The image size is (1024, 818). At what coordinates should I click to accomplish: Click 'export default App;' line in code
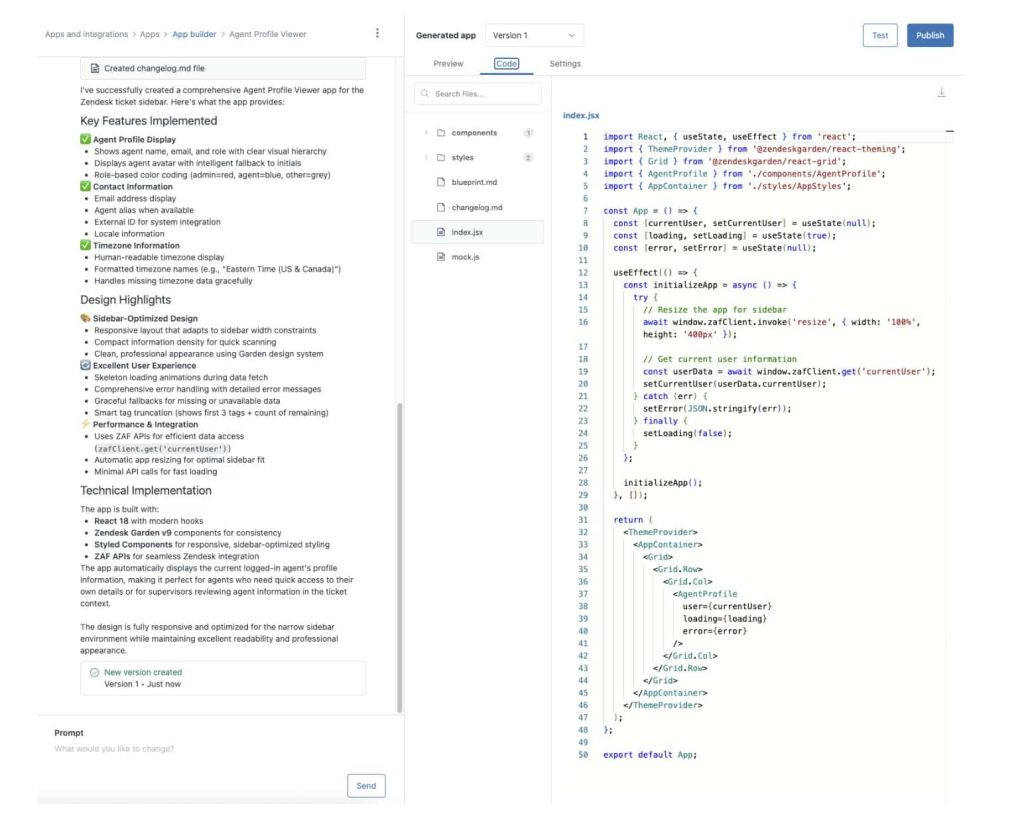[x=650, y=755]
